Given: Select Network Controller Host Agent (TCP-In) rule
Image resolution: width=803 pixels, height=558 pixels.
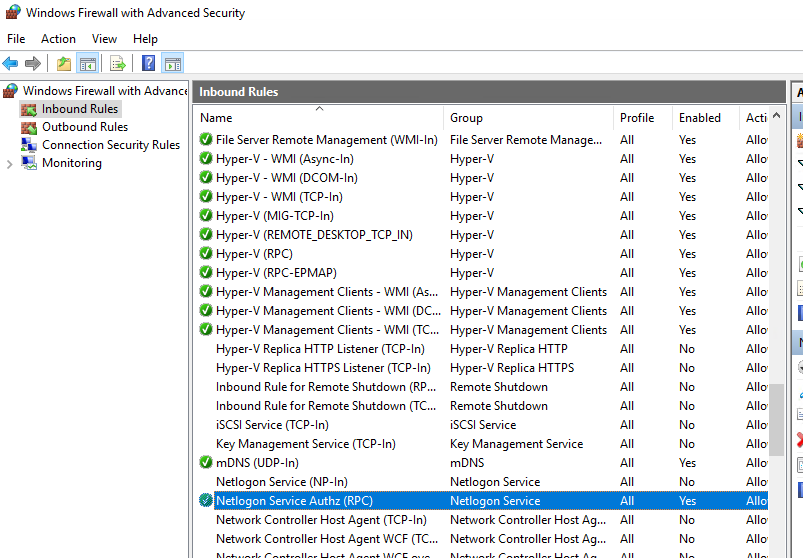Looking at the screenshot, I should pyautogui.click(x=321, y=519).
